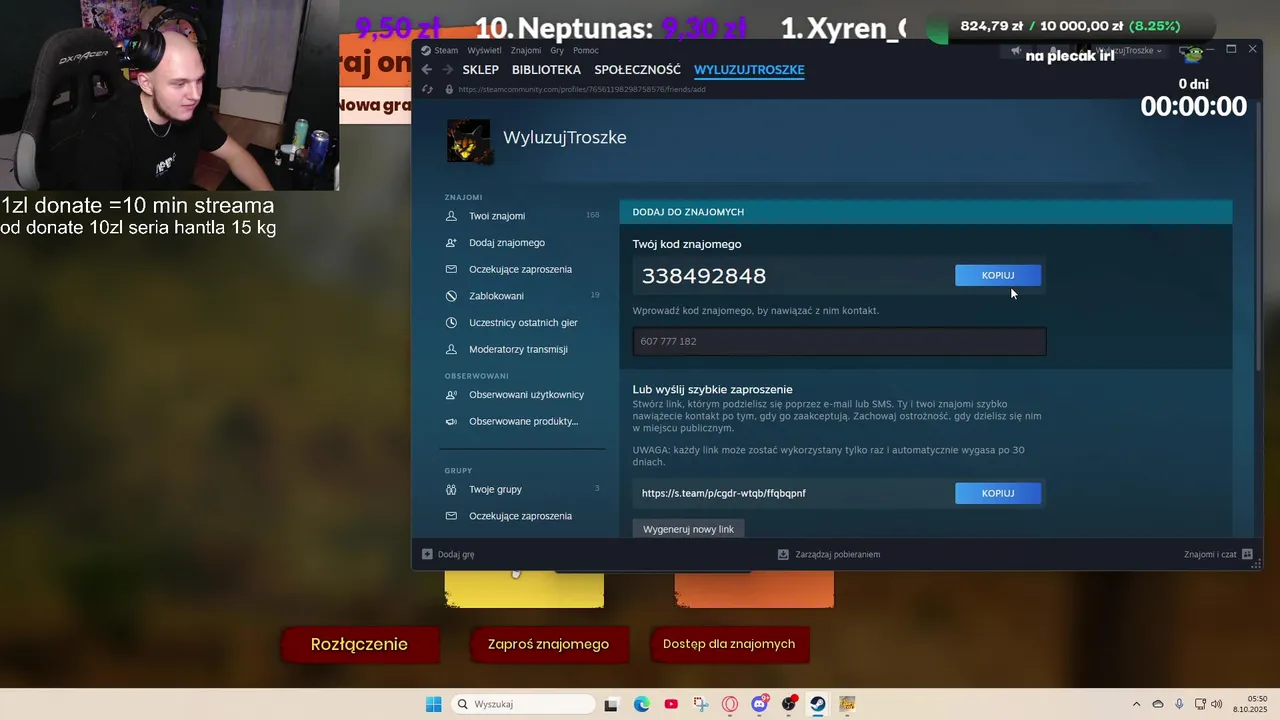Image resolution: width=1280 pixels, height=720 pixels.
Task: Open Task View on the taskbar
Action: (611, 704)
